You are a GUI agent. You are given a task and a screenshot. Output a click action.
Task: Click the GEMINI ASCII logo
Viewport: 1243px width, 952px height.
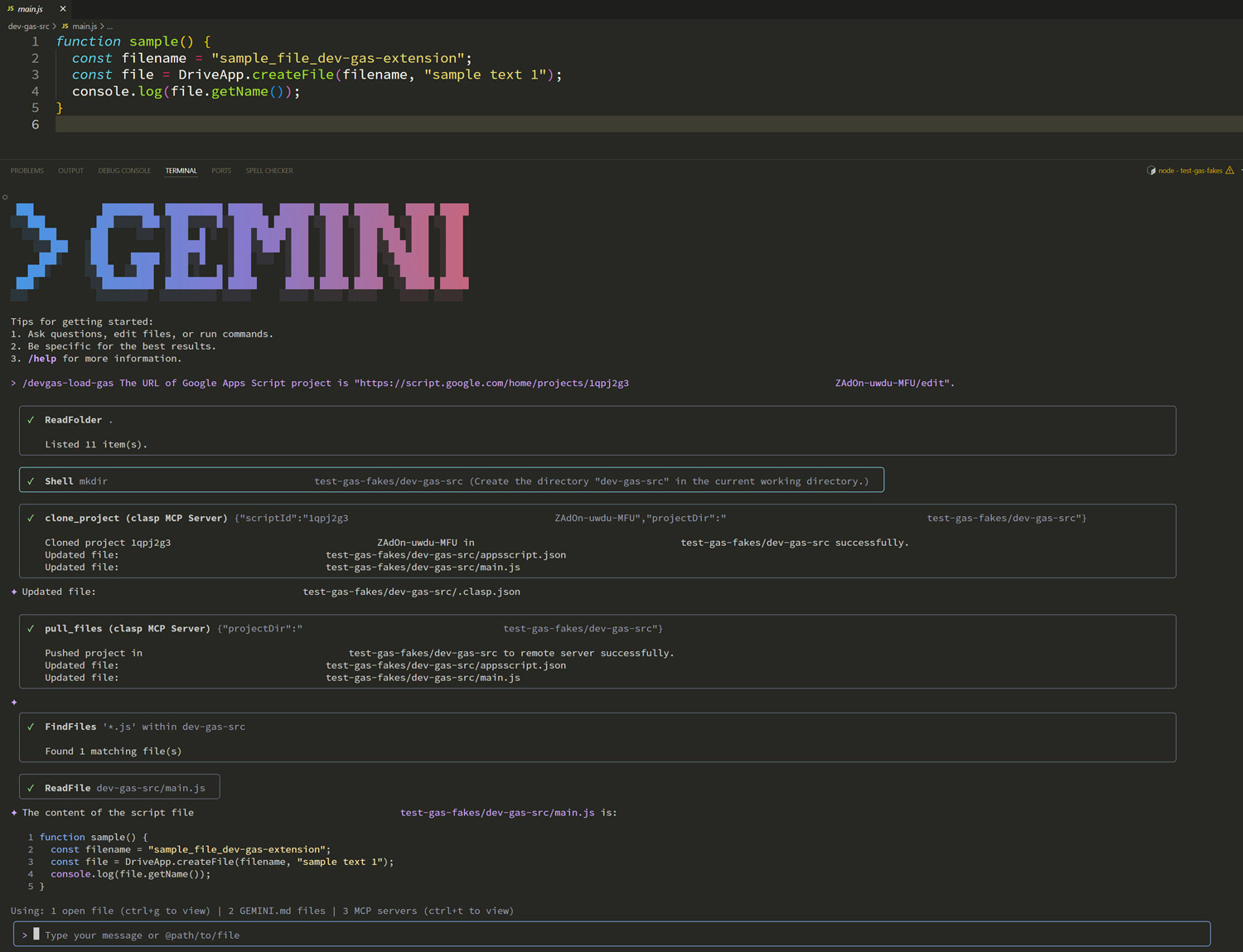click(x=240, y=249)
